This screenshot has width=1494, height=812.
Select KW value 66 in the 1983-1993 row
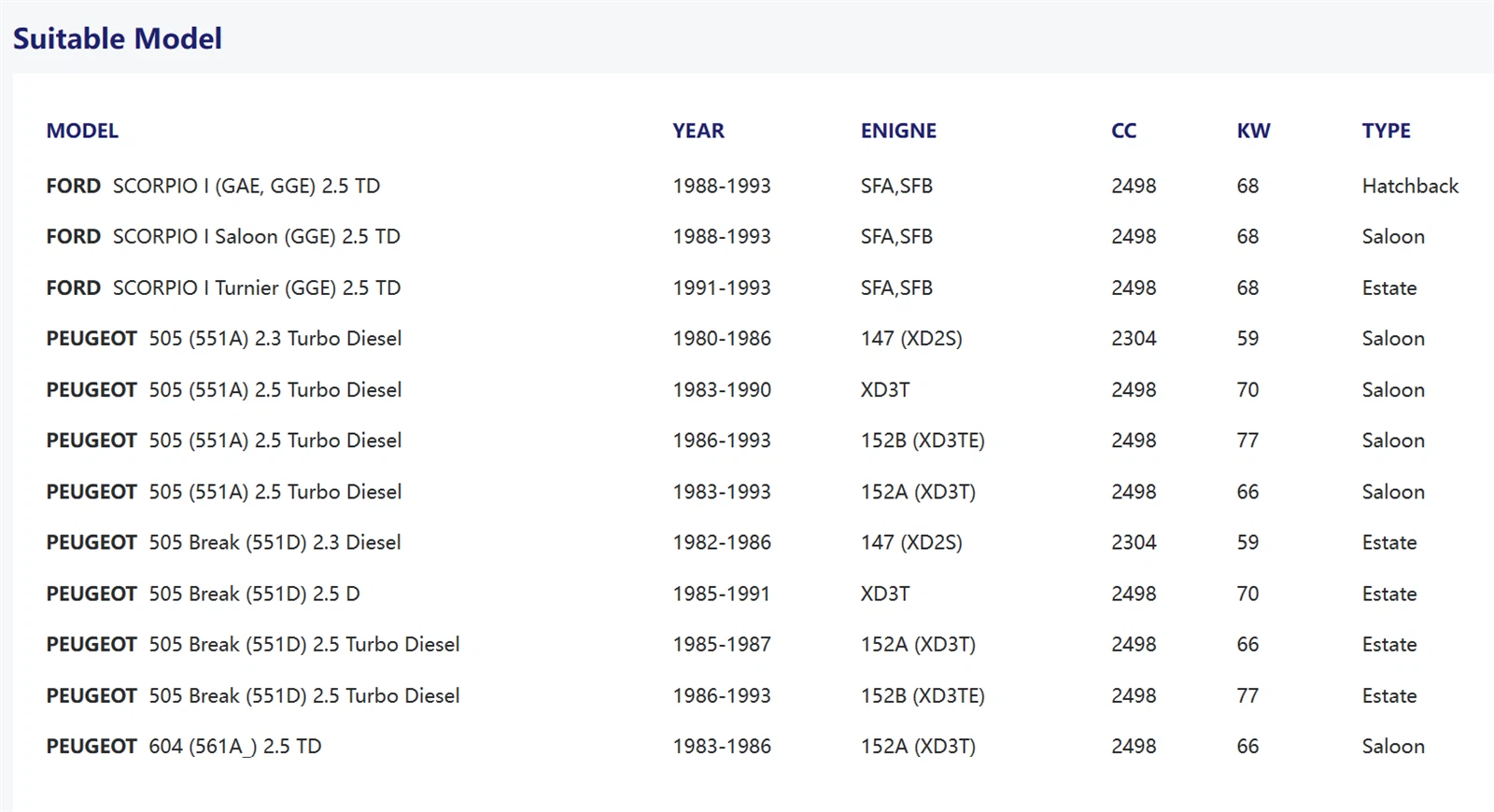pos(1247,492)
